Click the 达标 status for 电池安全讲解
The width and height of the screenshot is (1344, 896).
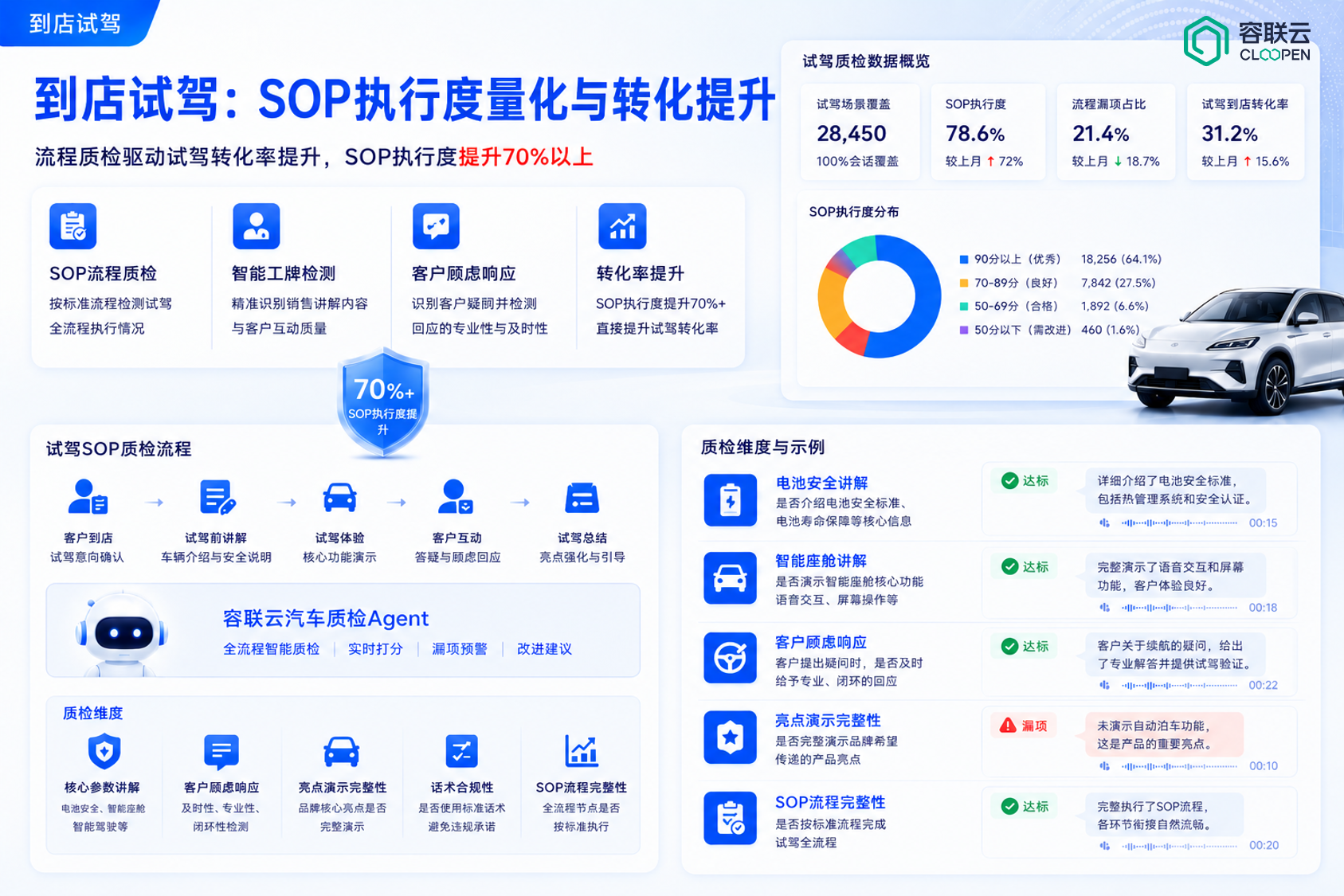1025,481
